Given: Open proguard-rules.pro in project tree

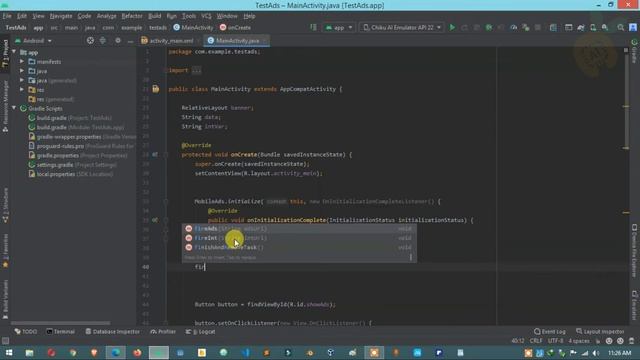Looking at the screenshot, I should (81, 146).
